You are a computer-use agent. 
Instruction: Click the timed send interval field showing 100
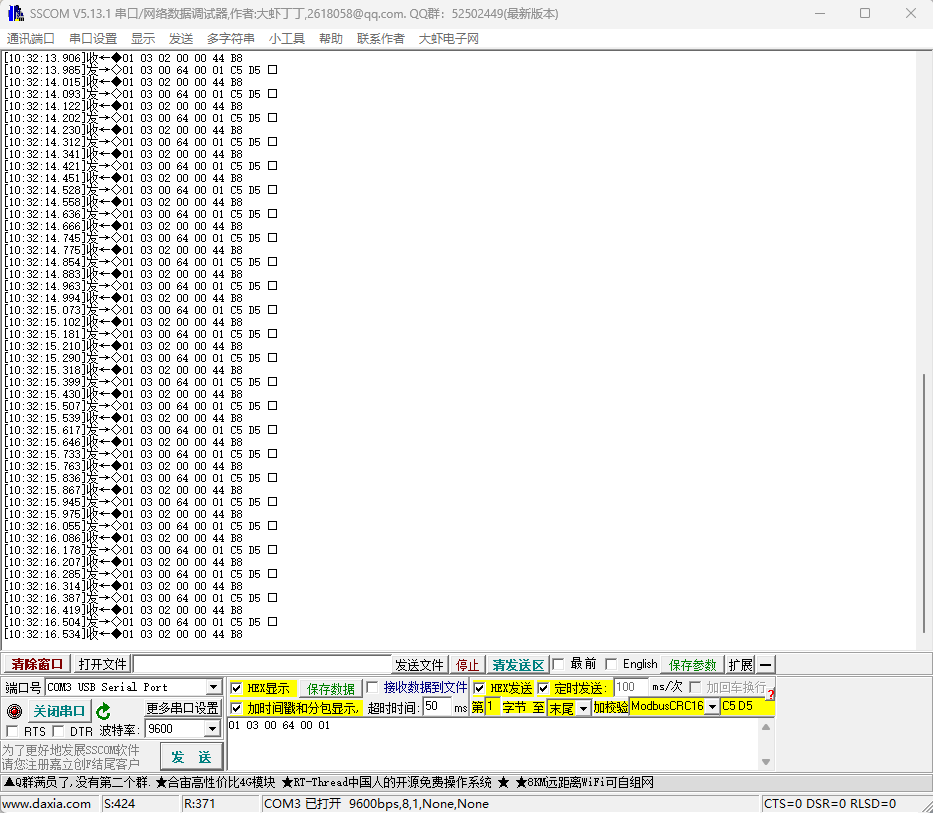coord(631,687)
